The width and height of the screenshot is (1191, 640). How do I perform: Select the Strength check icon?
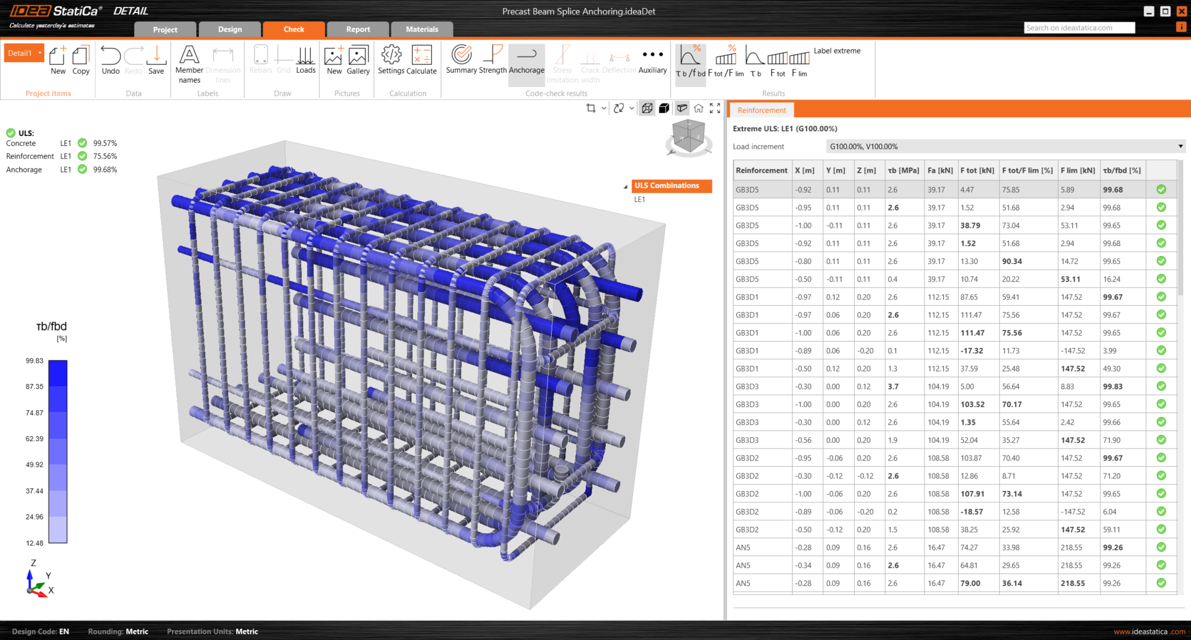493,59
